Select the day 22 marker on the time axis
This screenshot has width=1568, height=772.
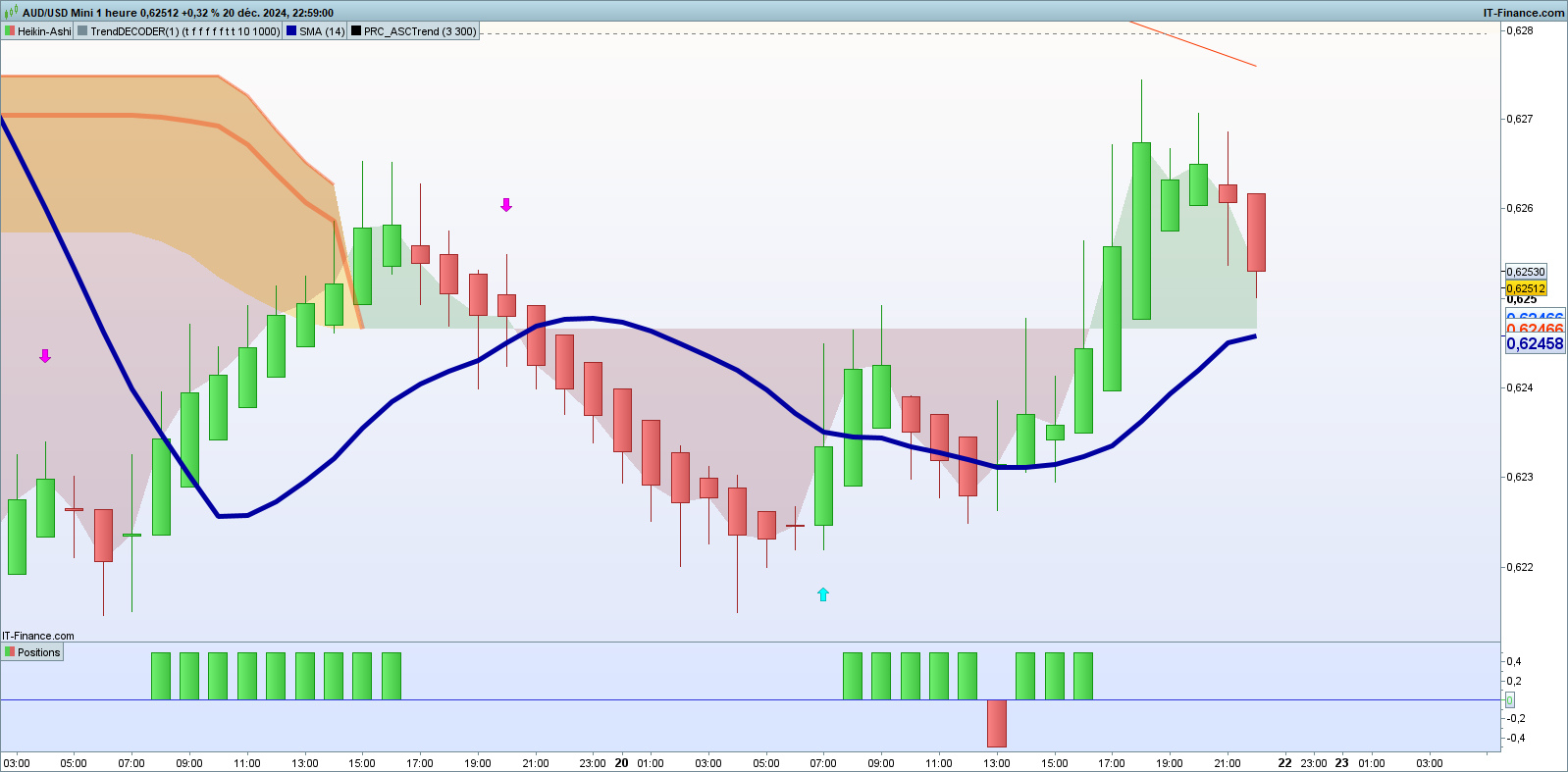pos(1284,762)
